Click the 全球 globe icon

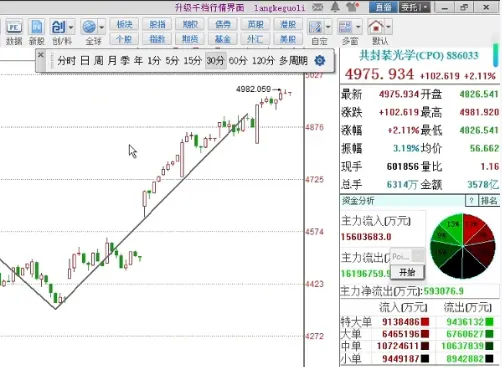(89, 27)
